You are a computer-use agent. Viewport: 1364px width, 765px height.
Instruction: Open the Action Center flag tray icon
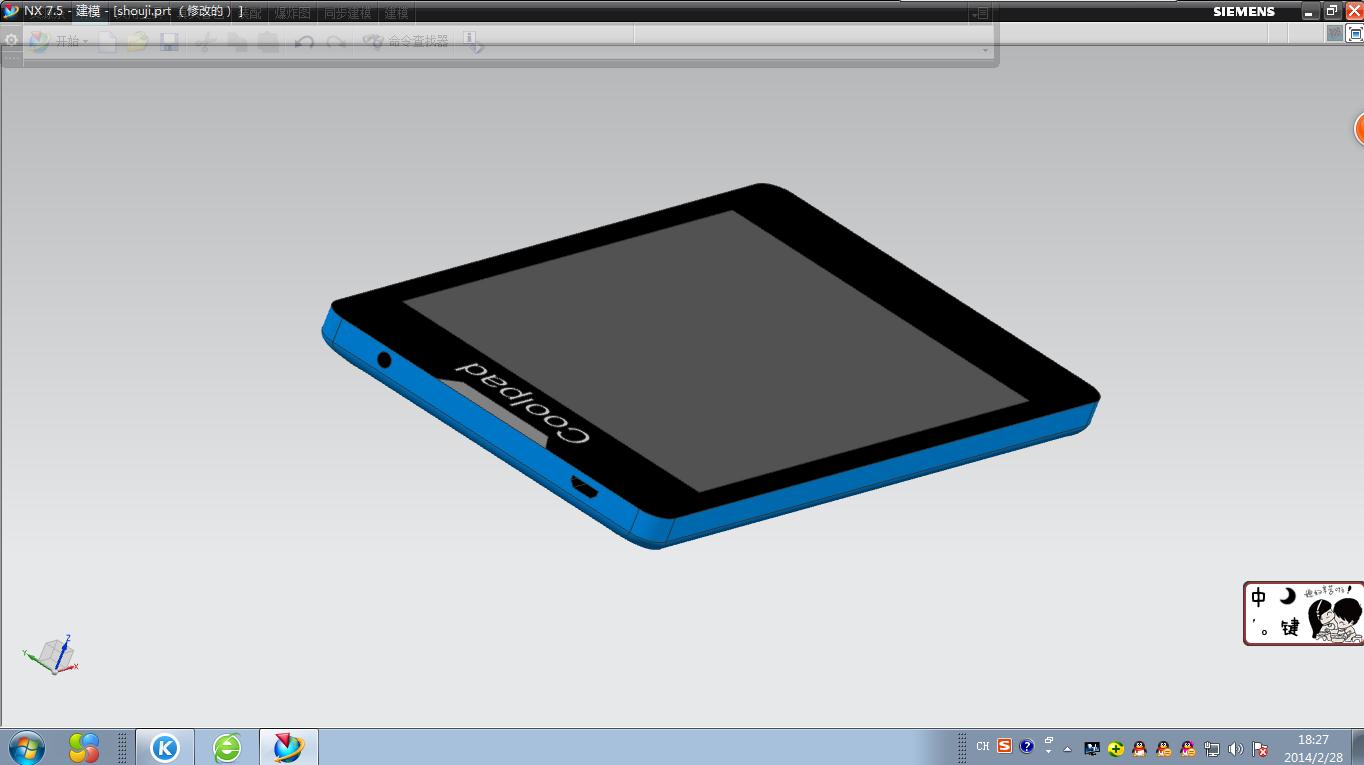click(x=1260, y=748)
